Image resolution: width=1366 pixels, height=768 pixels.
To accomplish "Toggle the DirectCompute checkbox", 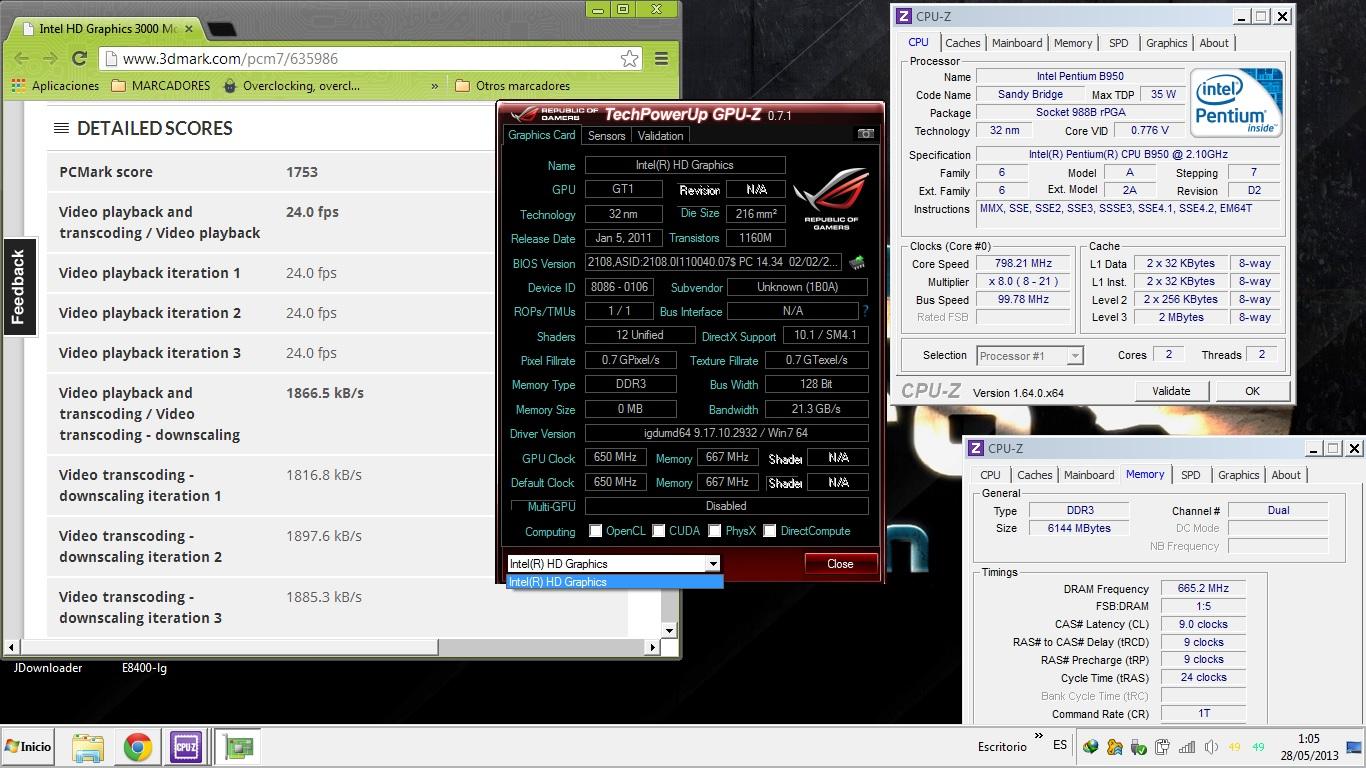I will [770, 531].
